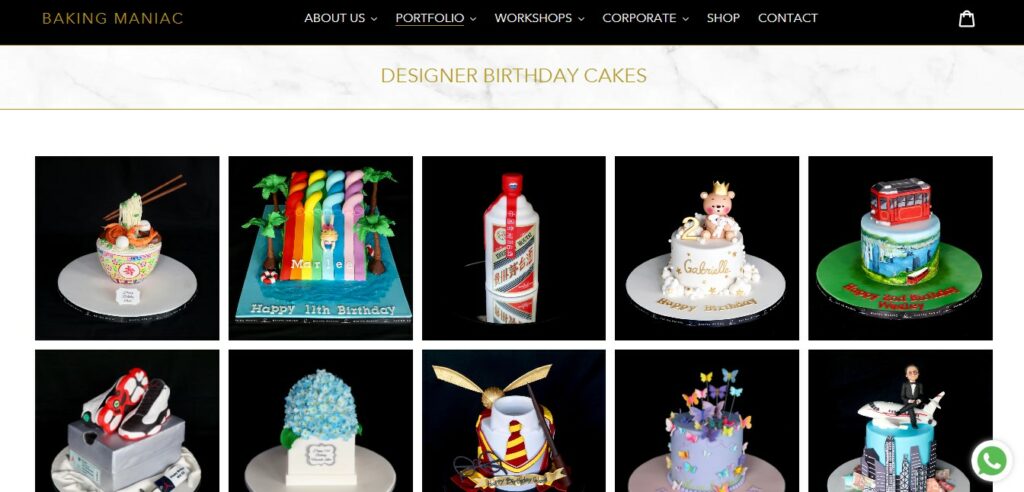
Task: Open the Shop menu item
Action: [723, 18]
